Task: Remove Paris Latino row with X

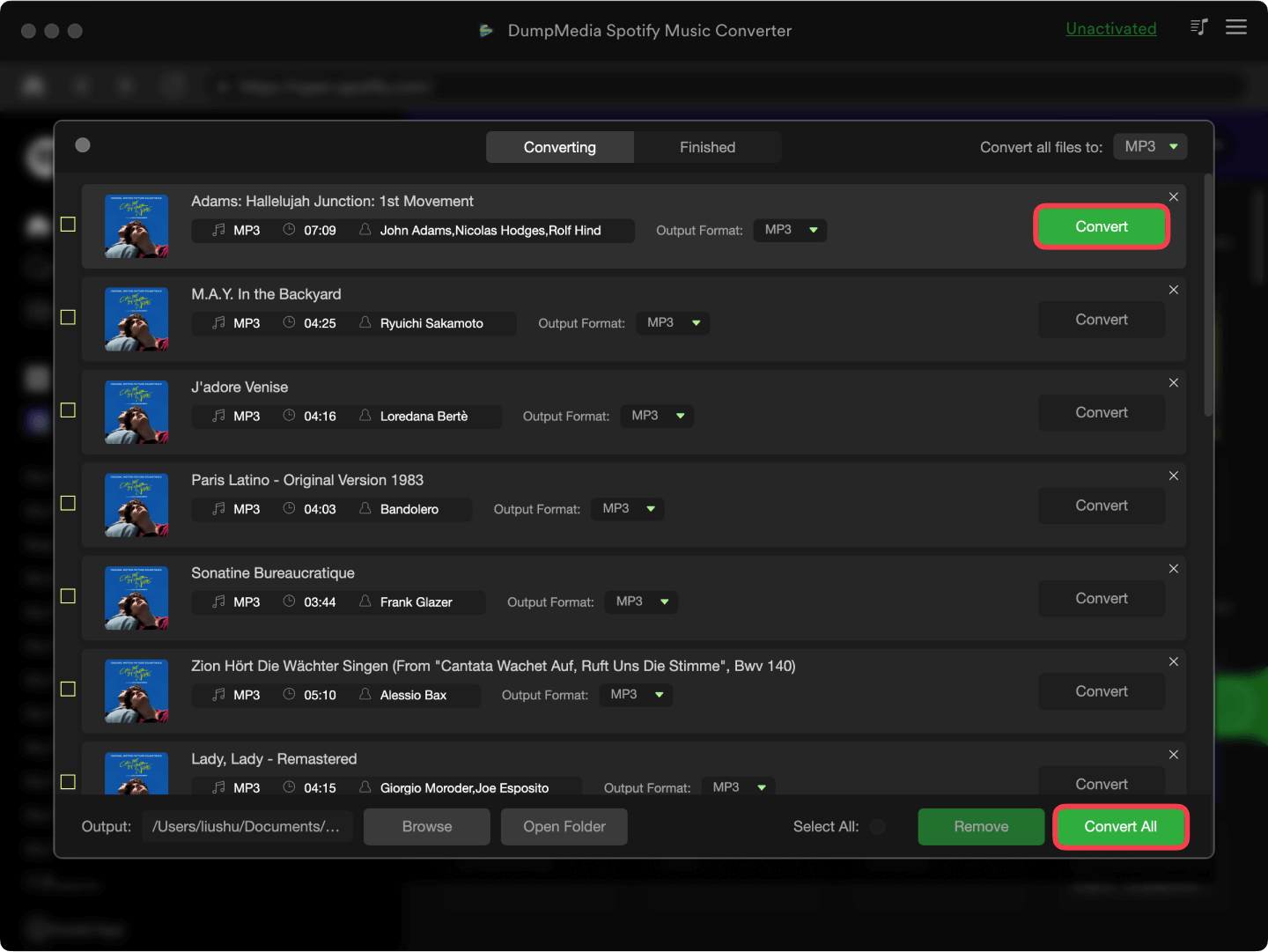Action: click(1174, 476)
